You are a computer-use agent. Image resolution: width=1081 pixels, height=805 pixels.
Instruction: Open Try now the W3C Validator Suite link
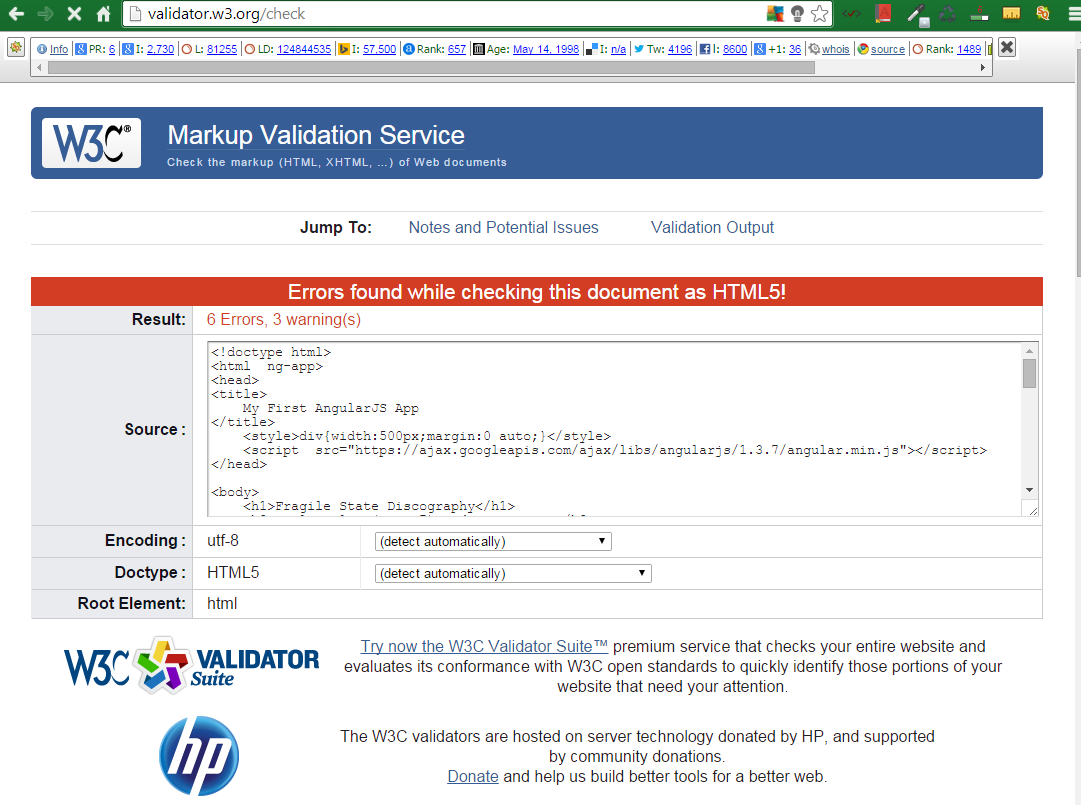(484, 646)
